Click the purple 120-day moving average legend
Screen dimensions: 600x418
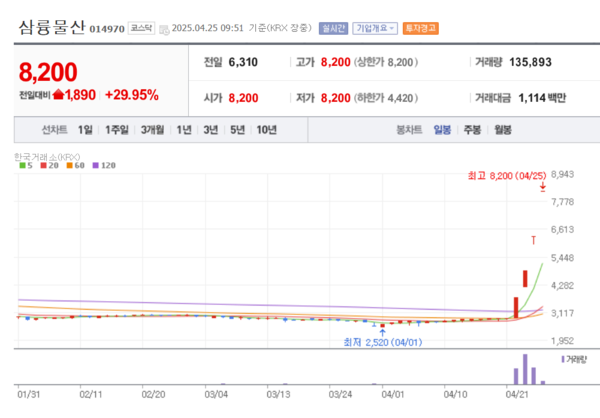click(104, 165)
